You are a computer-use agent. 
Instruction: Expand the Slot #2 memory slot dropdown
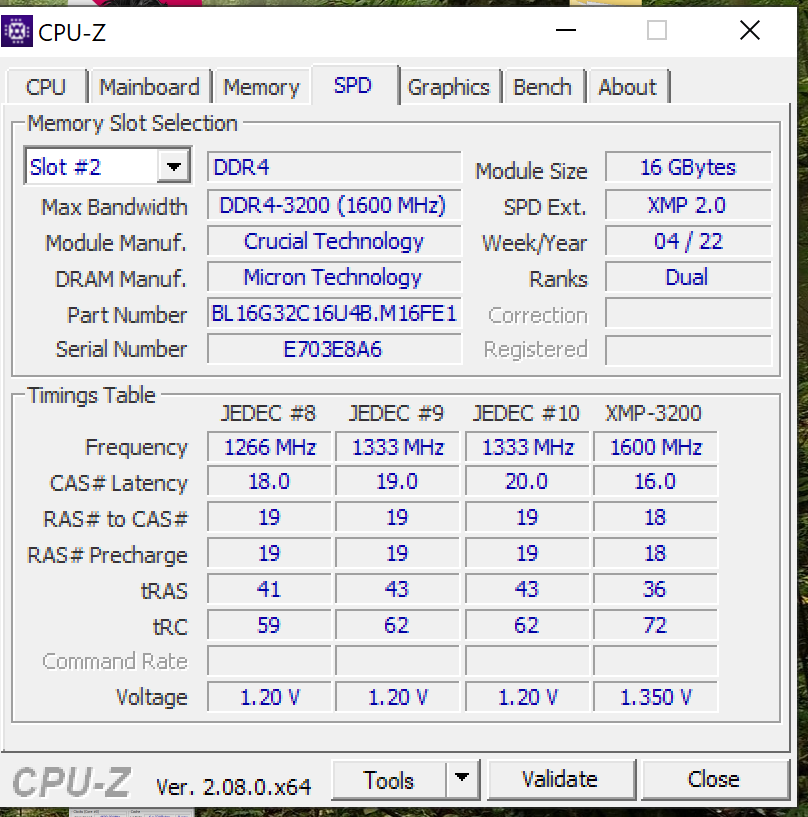(x=173, y=167)
